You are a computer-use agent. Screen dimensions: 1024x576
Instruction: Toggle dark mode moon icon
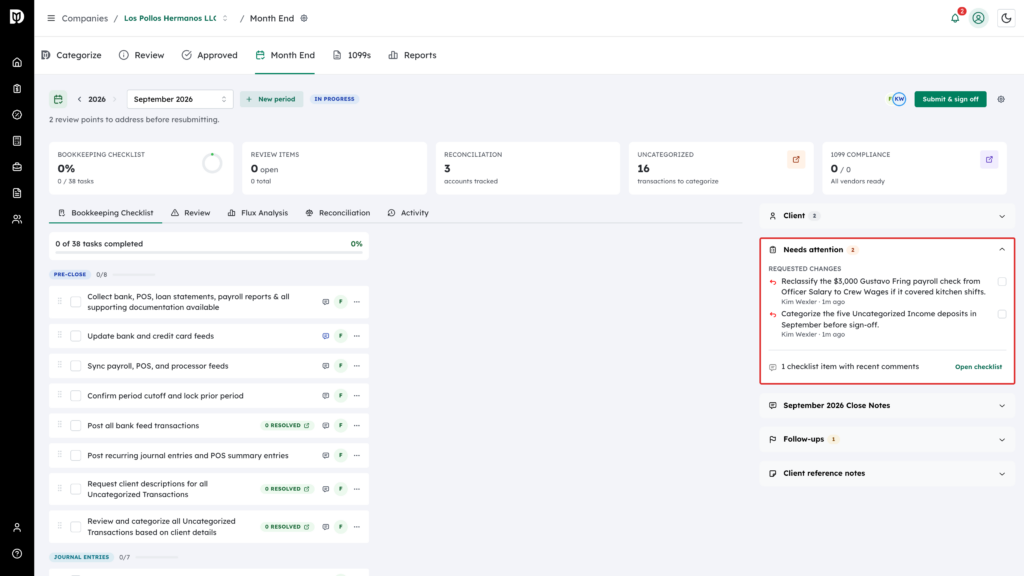pos(1006,18)
